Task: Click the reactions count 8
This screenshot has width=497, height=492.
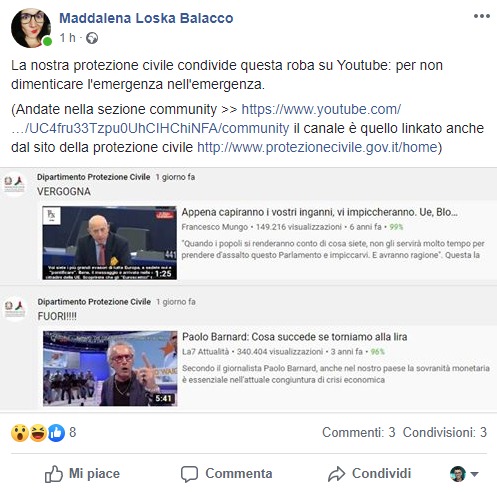Action: tap(73, 432)
